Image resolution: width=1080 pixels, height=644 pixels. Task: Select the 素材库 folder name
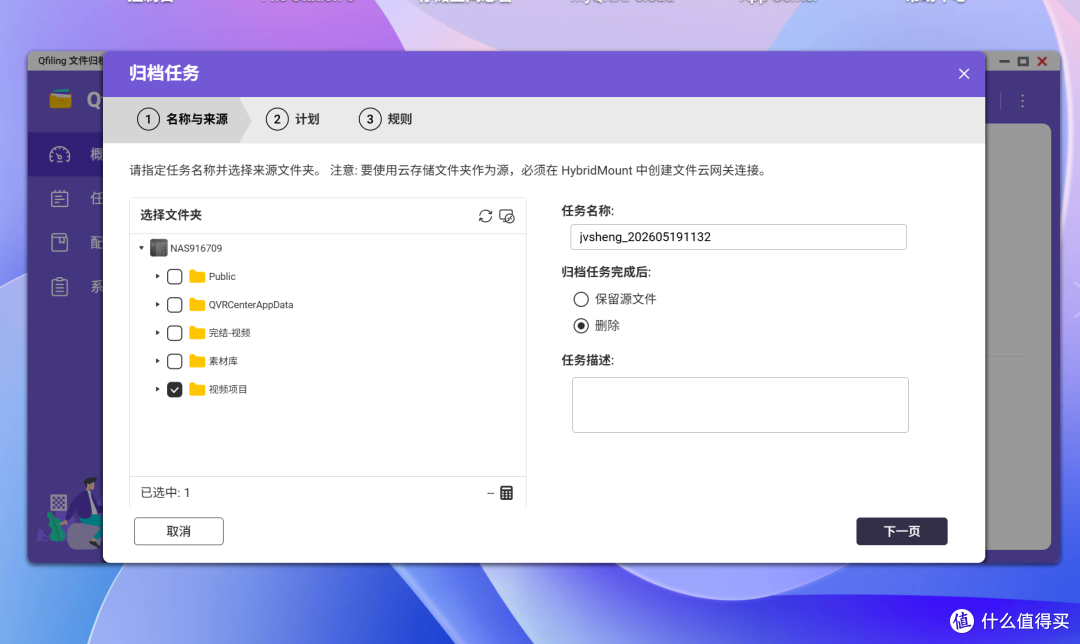pyautogui.click(x=223, y=361)
